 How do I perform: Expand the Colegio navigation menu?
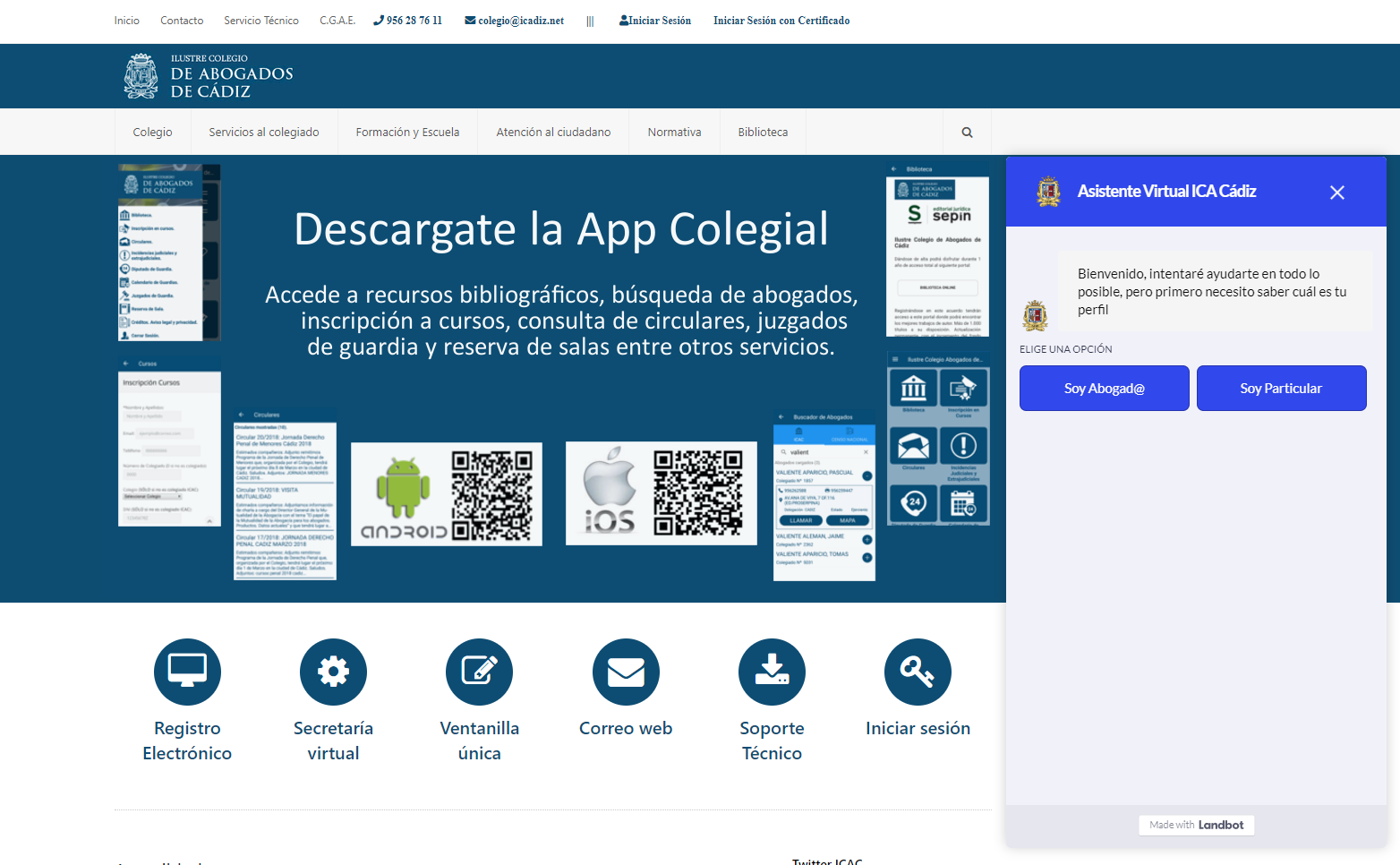tap(152, 133)
